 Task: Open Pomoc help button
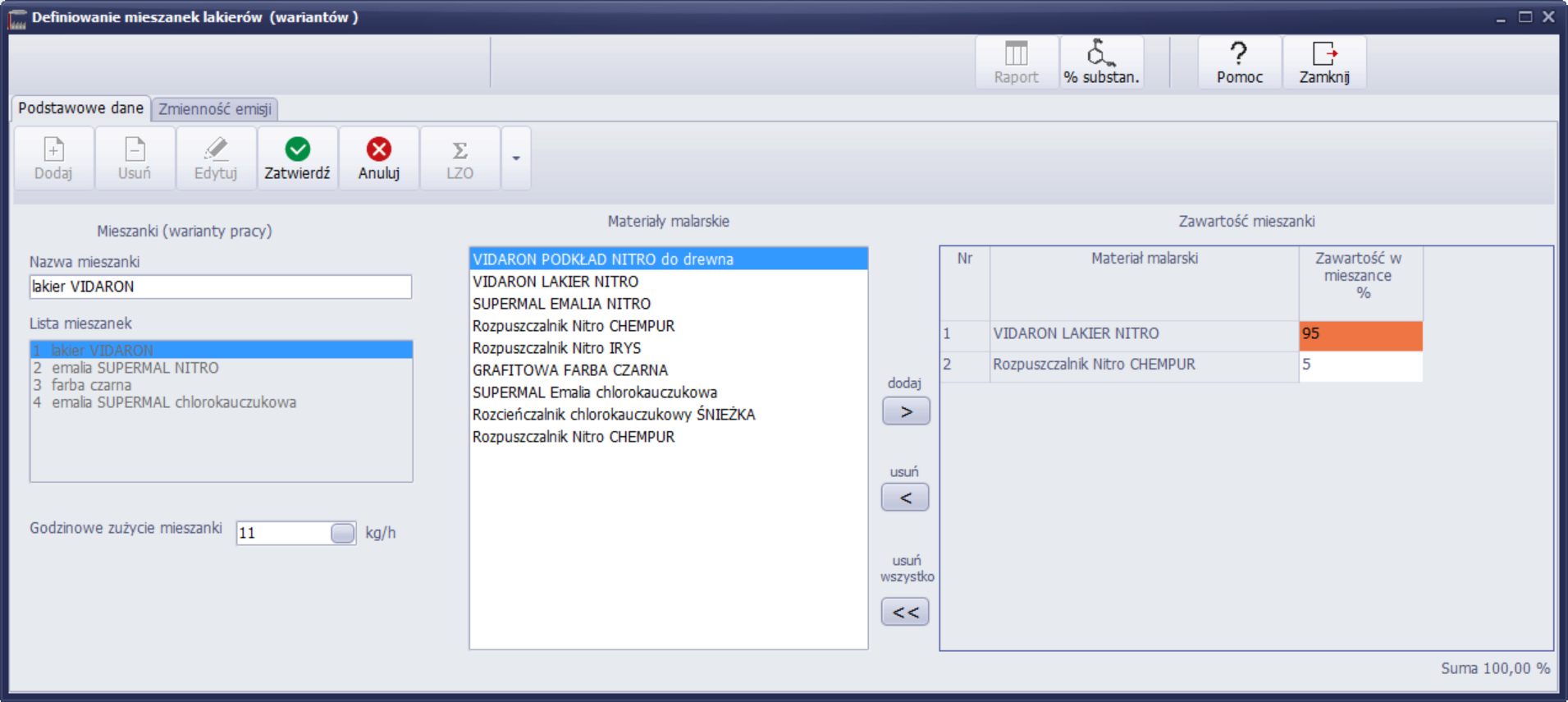pos(1239,62)
